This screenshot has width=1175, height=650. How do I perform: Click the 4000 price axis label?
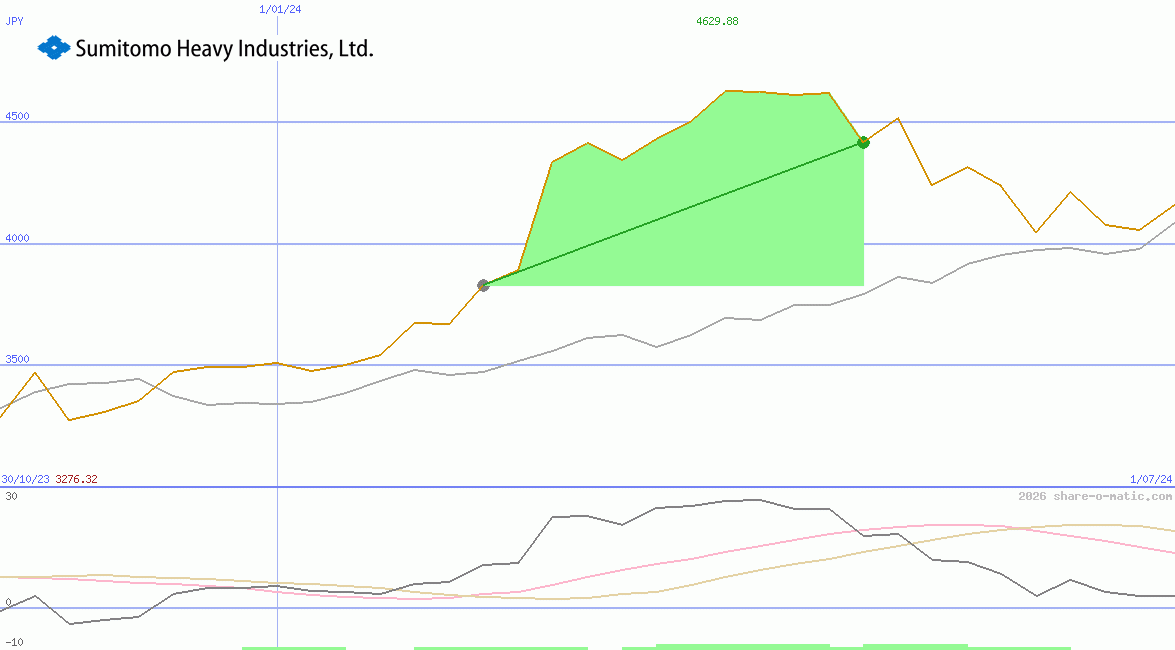pyautogui.click(x=17, y=238)
